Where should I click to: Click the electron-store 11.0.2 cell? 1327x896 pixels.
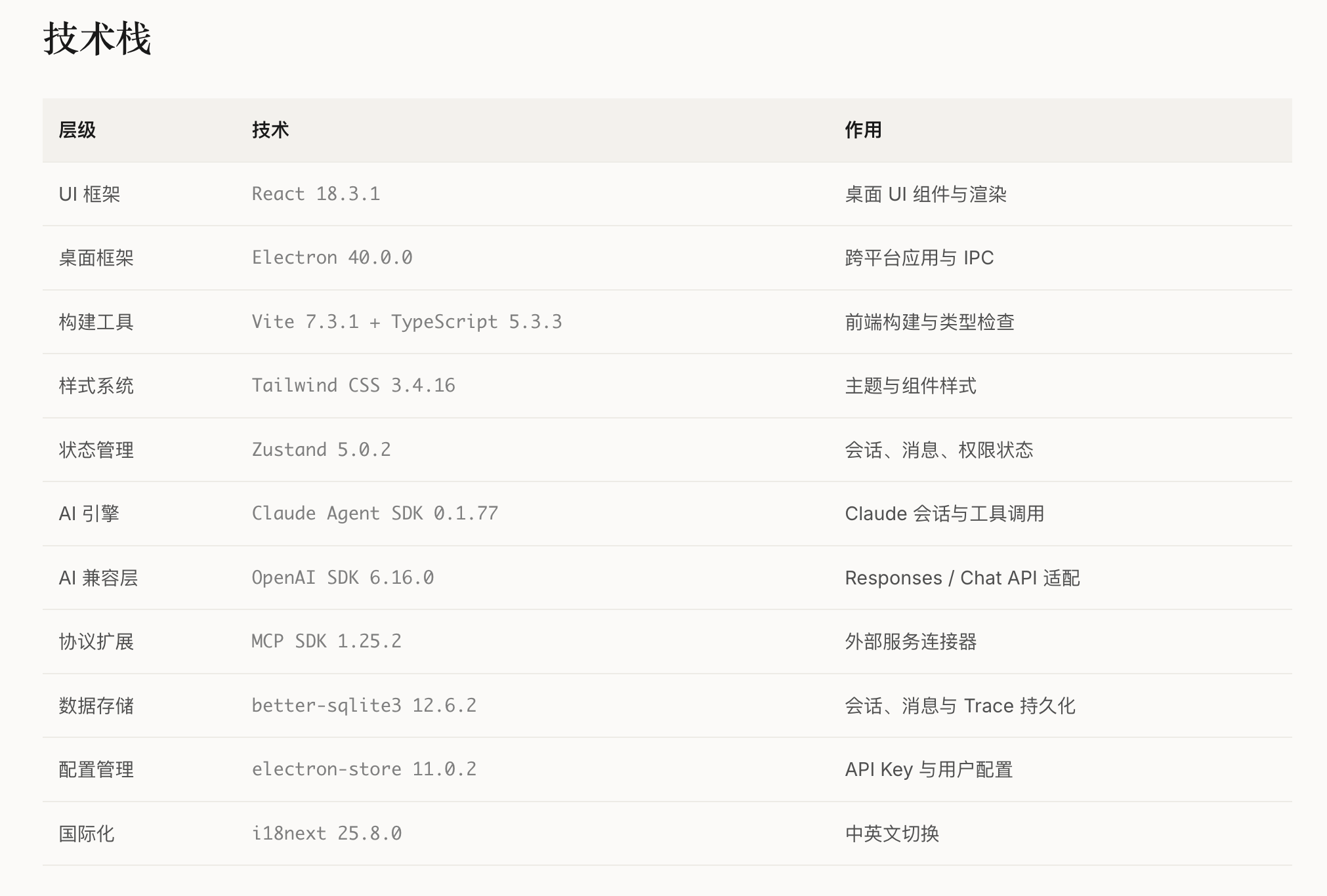(364, 769)
